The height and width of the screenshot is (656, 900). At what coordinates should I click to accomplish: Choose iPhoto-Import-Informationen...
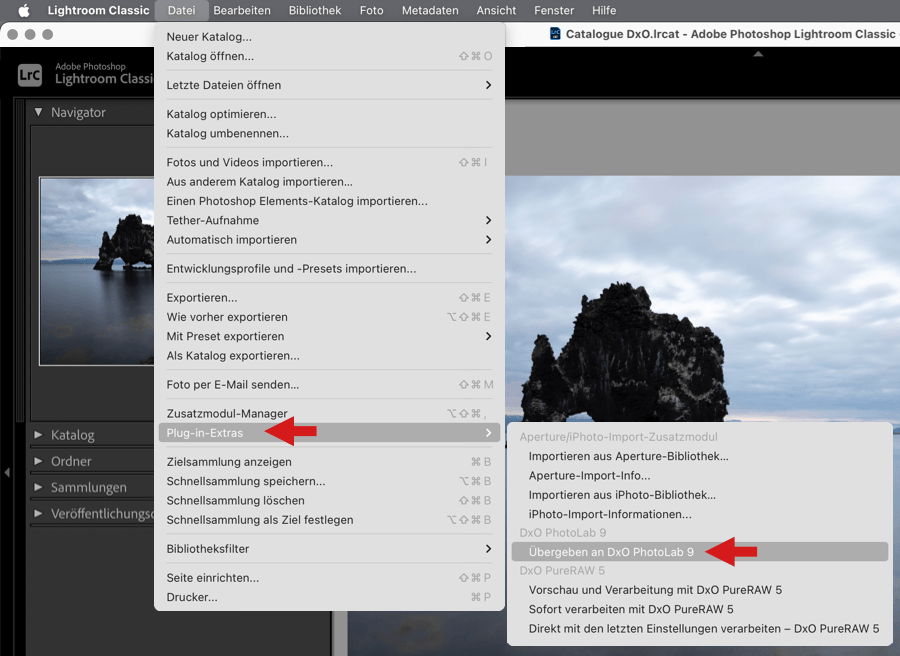(700, 514)
